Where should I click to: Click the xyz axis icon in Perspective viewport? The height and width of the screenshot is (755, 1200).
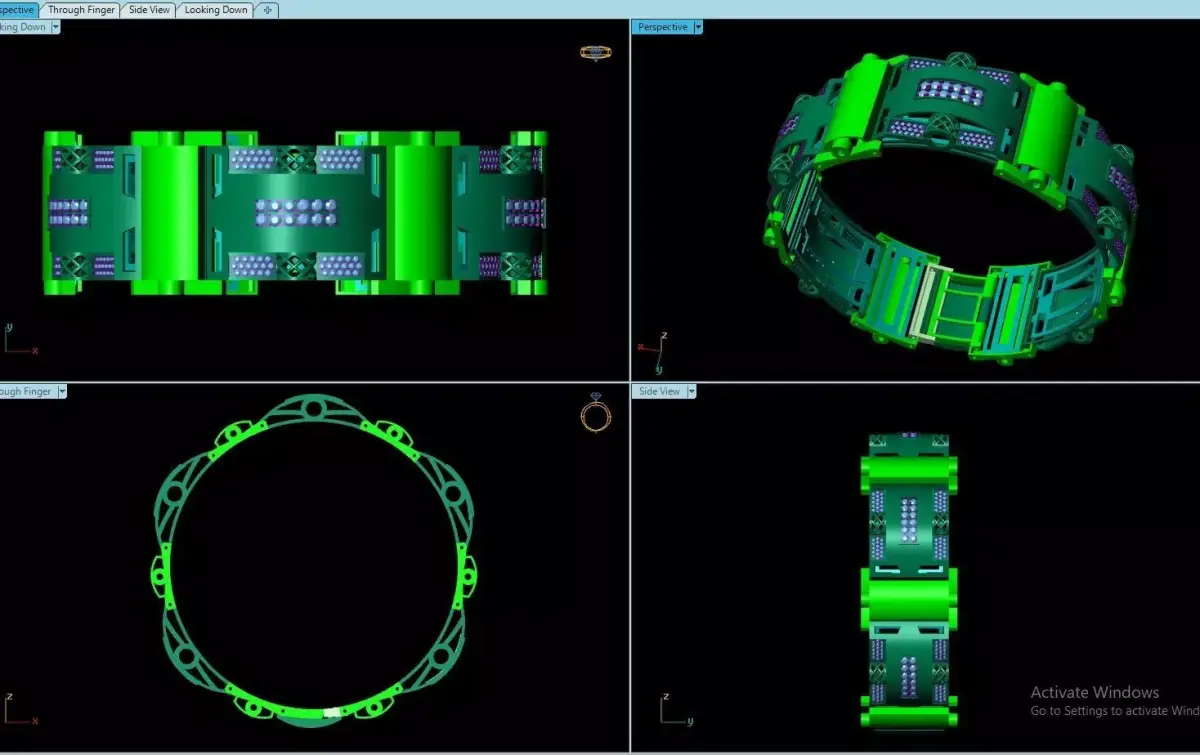coord(651,343)
